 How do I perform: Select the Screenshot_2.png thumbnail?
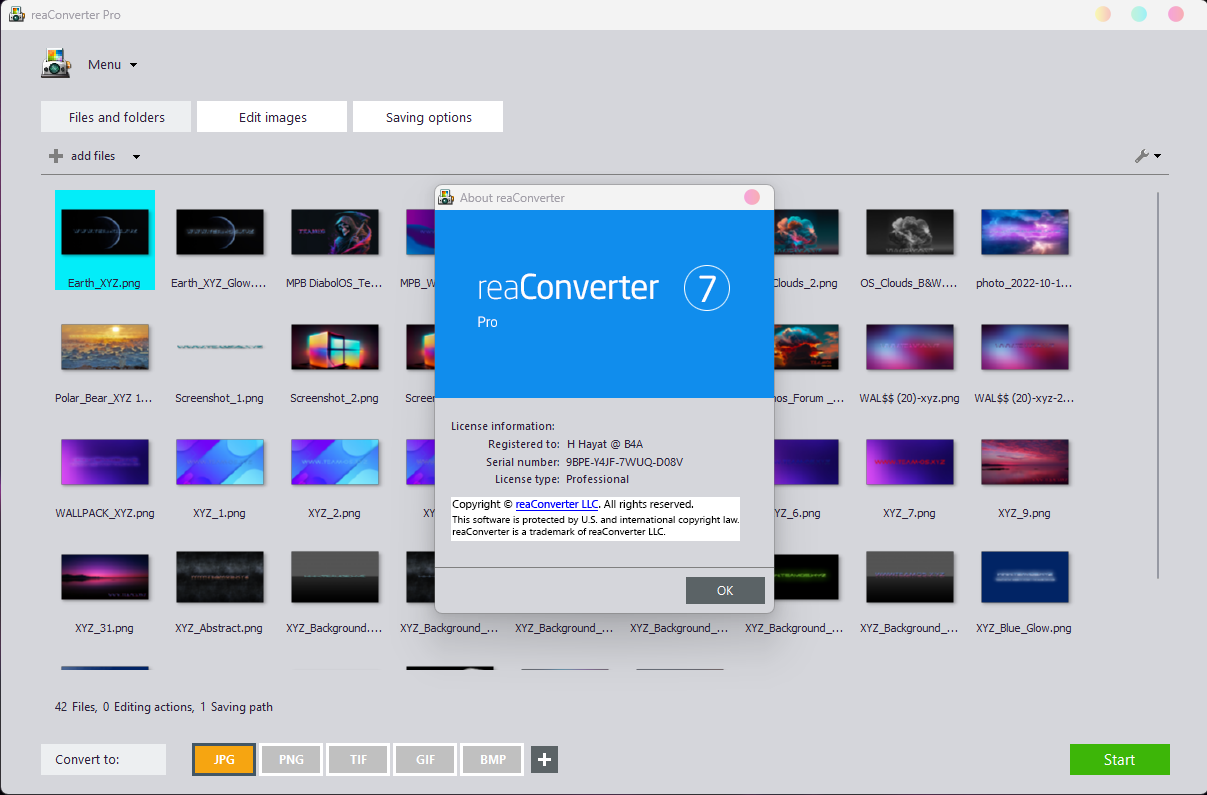point(335,347)
